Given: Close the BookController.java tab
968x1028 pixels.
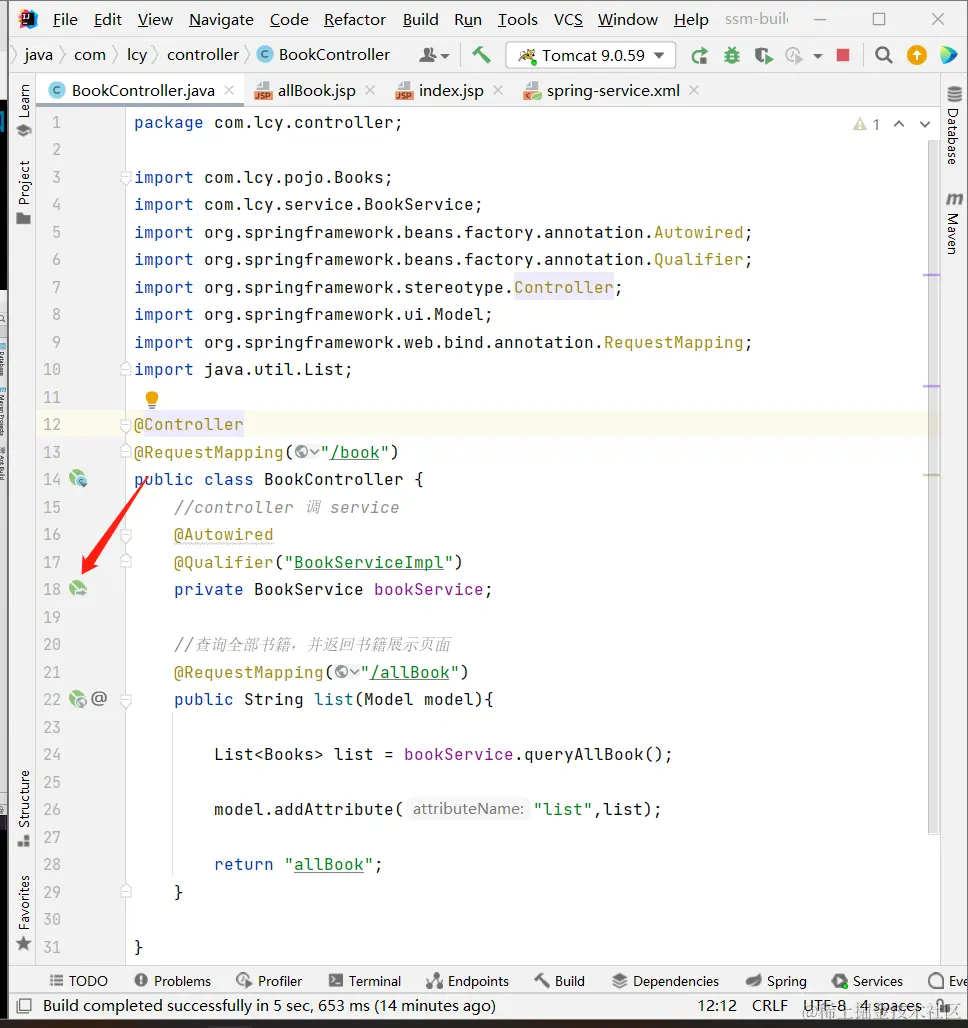Looking at the screenshot, I should tap(229, 90).
